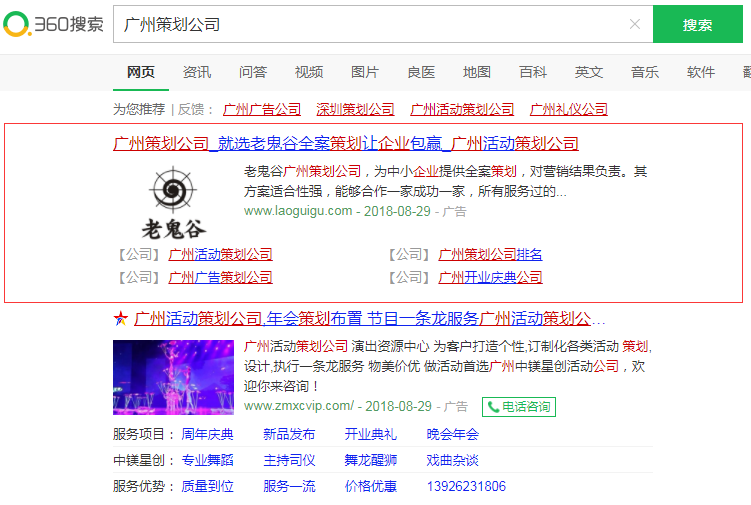
Task: Open the 年会策划布置 result title
Action: pos(369,318)
